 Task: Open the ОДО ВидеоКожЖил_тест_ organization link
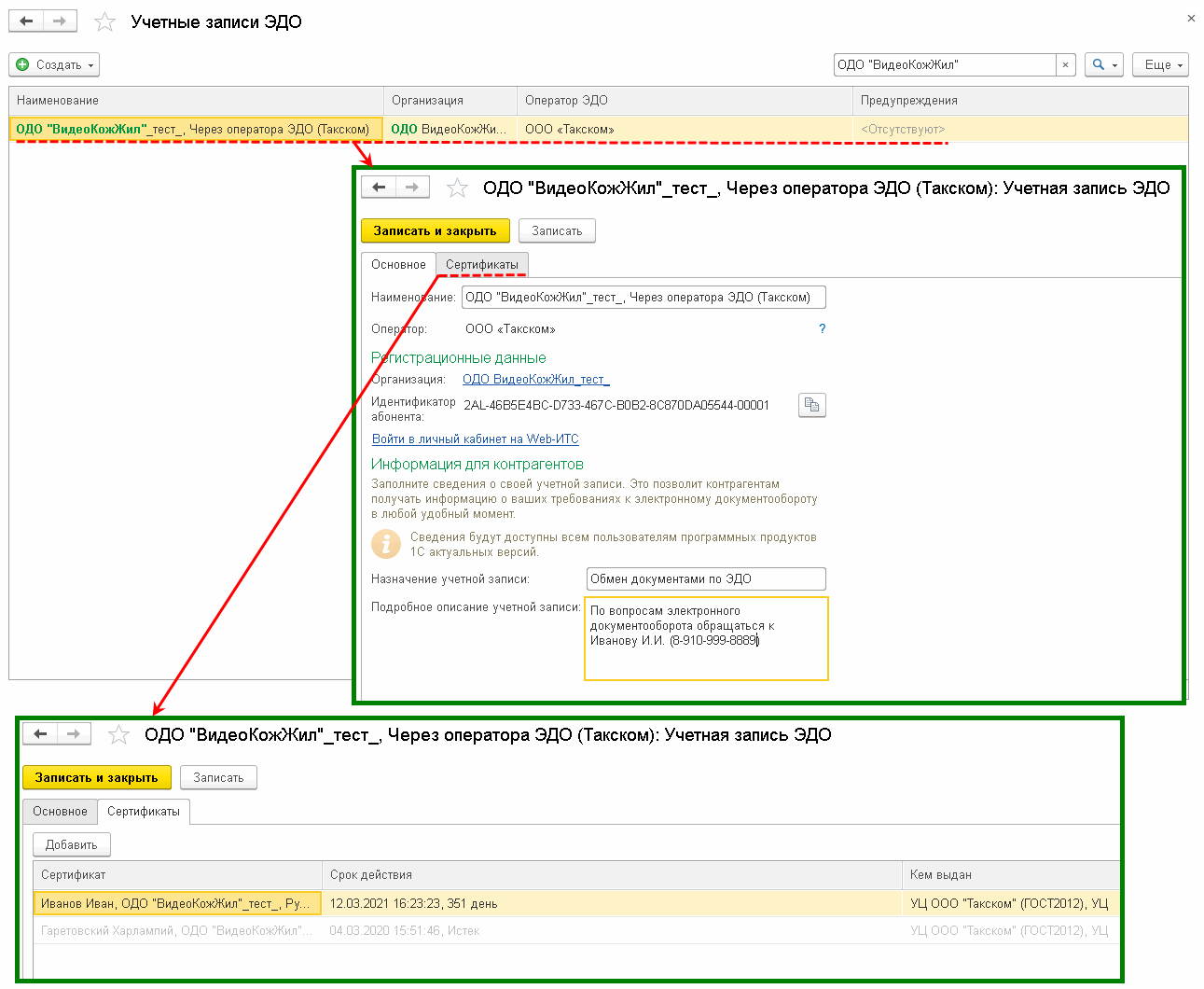tap(536, 379)
